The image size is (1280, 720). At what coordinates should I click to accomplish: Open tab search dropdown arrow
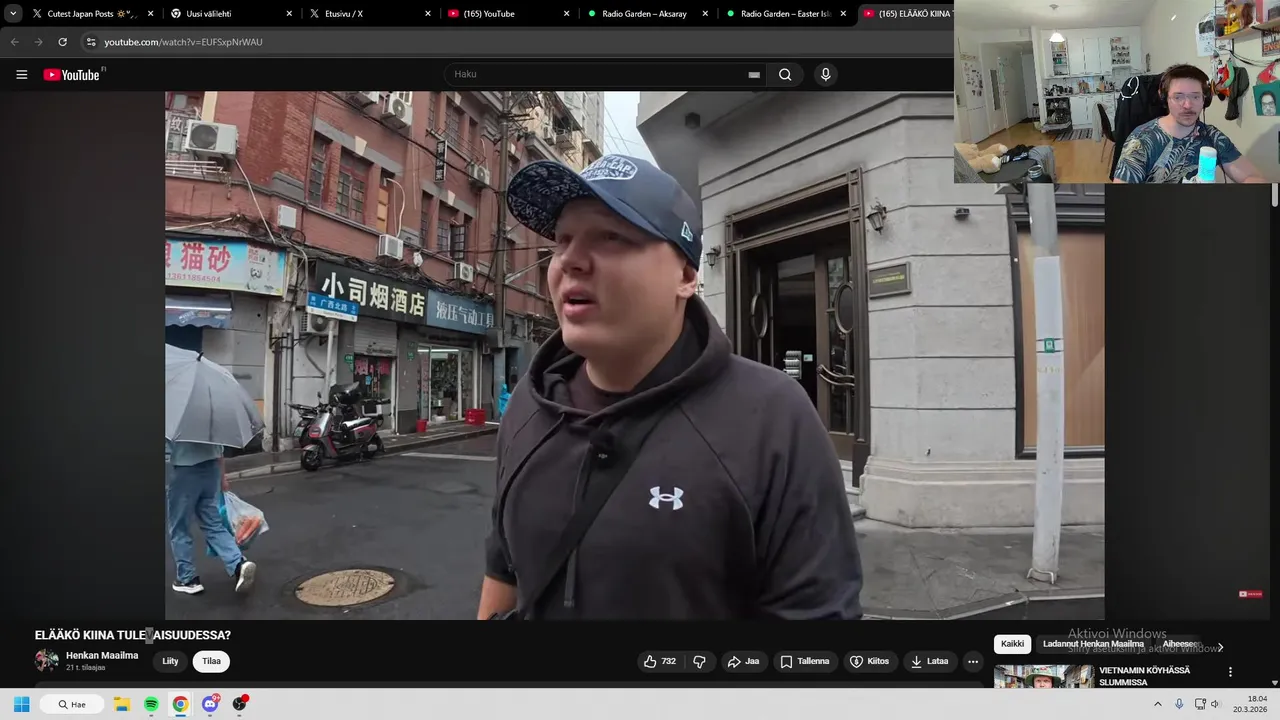[x=13, y=14]
